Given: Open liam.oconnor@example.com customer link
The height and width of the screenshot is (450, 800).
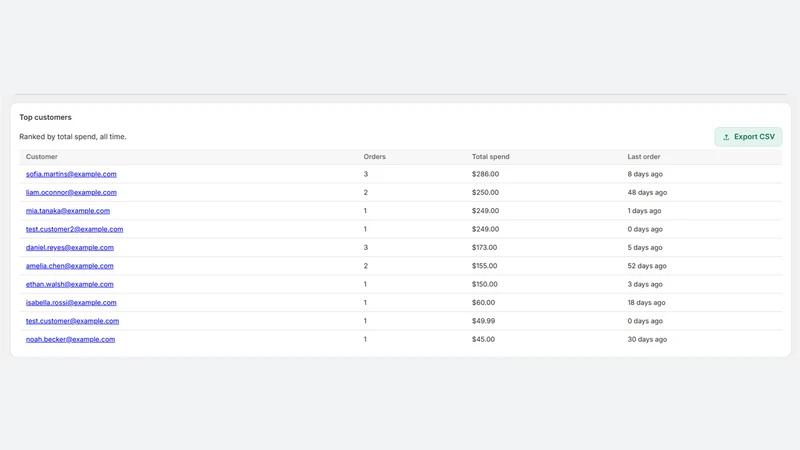Looking at the screenshot, I should pyautogui.click(x=71, y=192).
